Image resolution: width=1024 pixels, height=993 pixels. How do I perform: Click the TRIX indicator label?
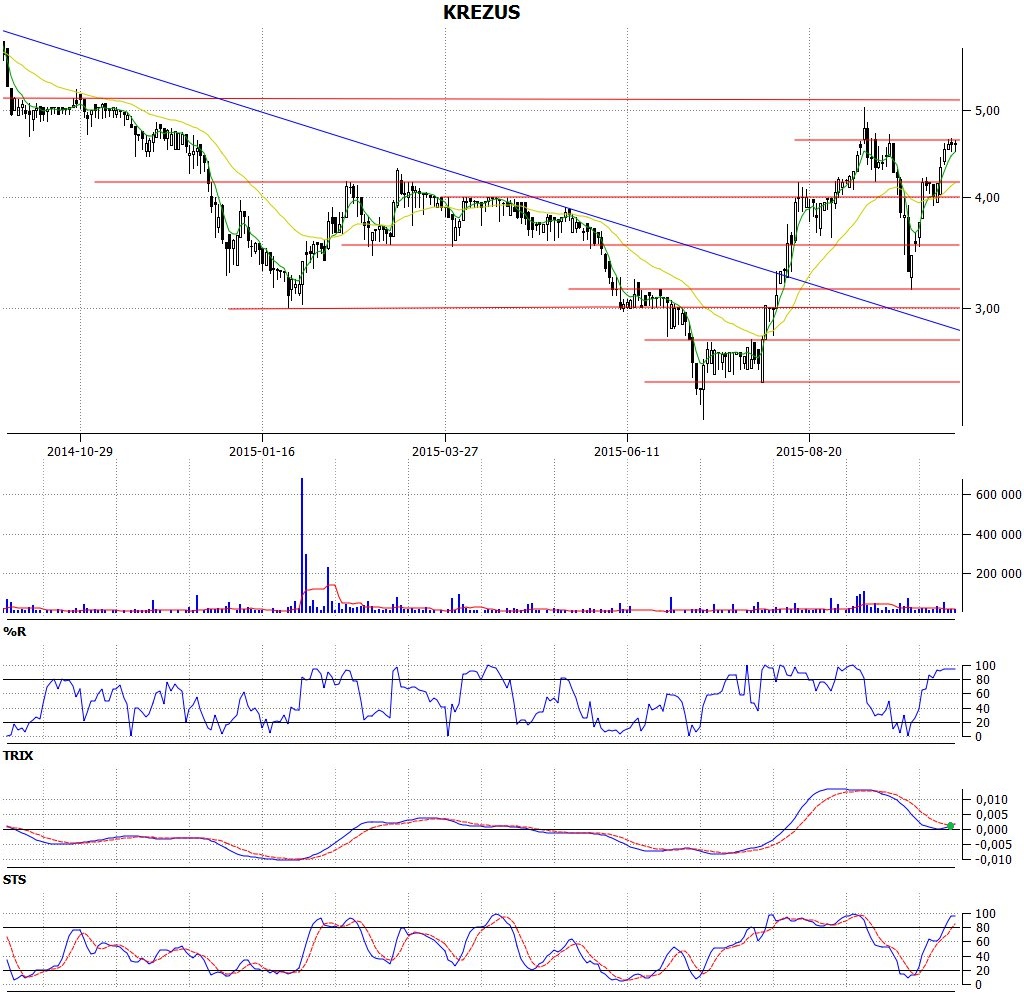(x=18, y=755)
